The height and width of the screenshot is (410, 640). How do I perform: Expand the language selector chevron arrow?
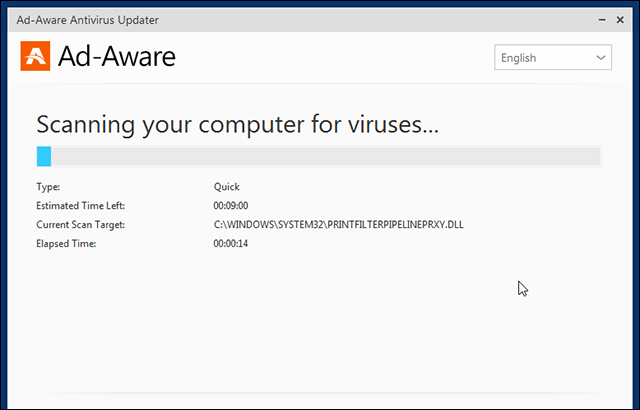tap(600, 58)
